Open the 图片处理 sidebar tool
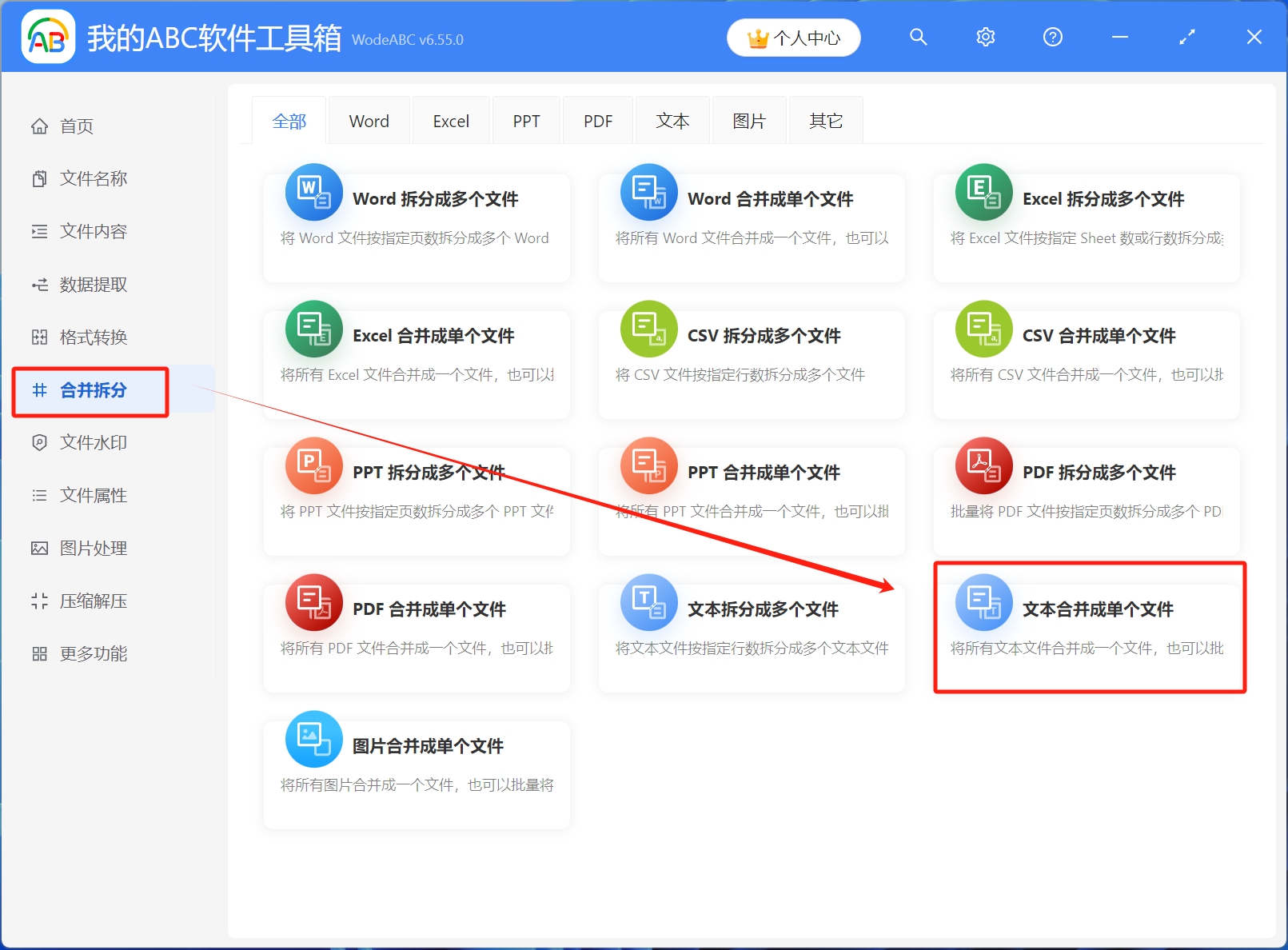 90,548
